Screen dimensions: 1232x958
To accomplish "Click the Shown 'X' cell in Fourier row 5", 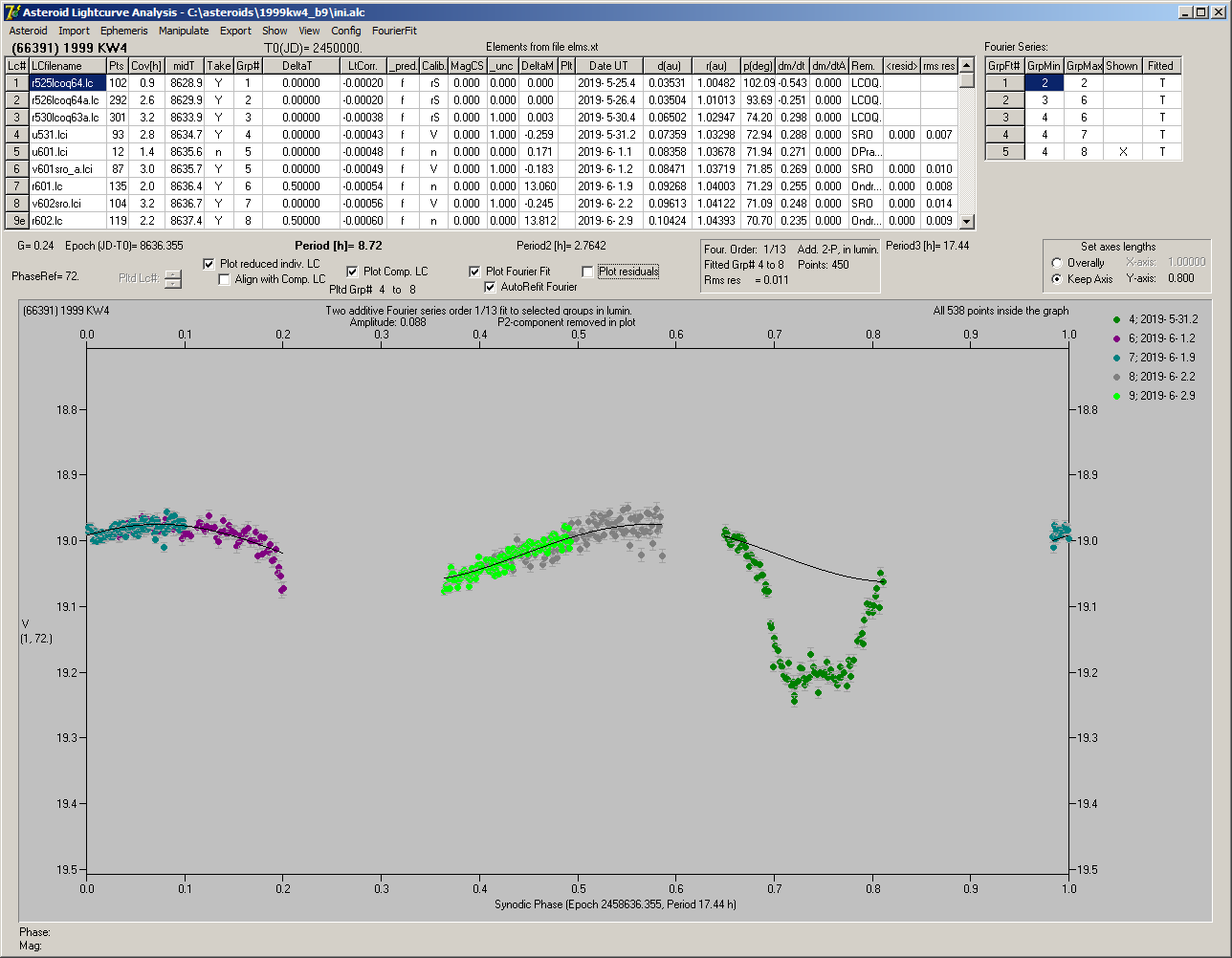I will click(x=1123, y=152).
